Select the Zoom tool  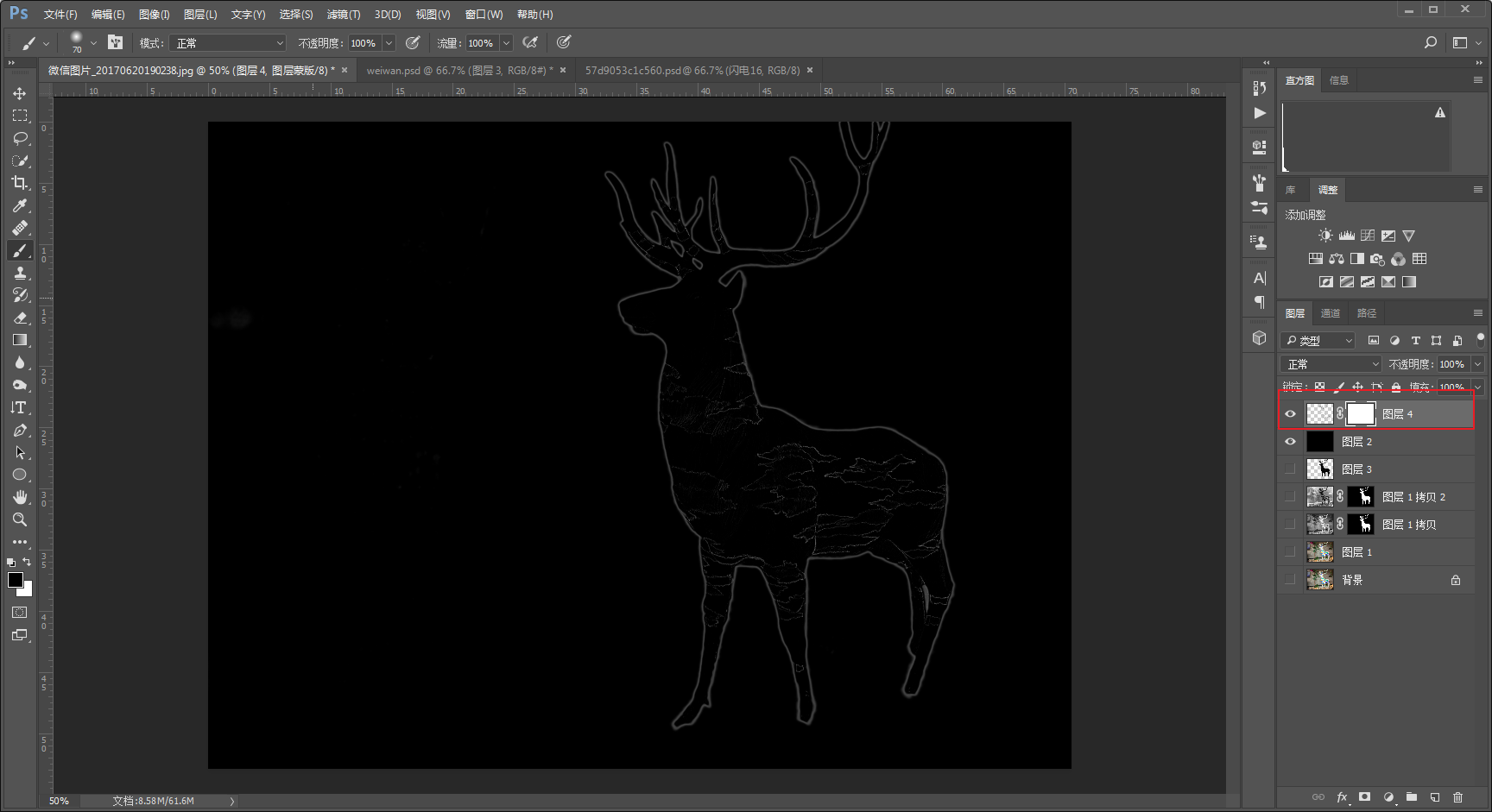click(20, 519)
